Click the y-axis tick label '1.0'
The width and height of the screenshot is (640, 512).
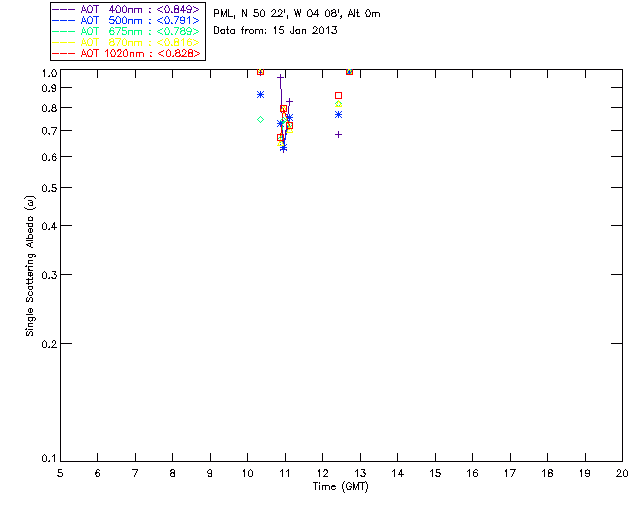(x=49, y=73)
